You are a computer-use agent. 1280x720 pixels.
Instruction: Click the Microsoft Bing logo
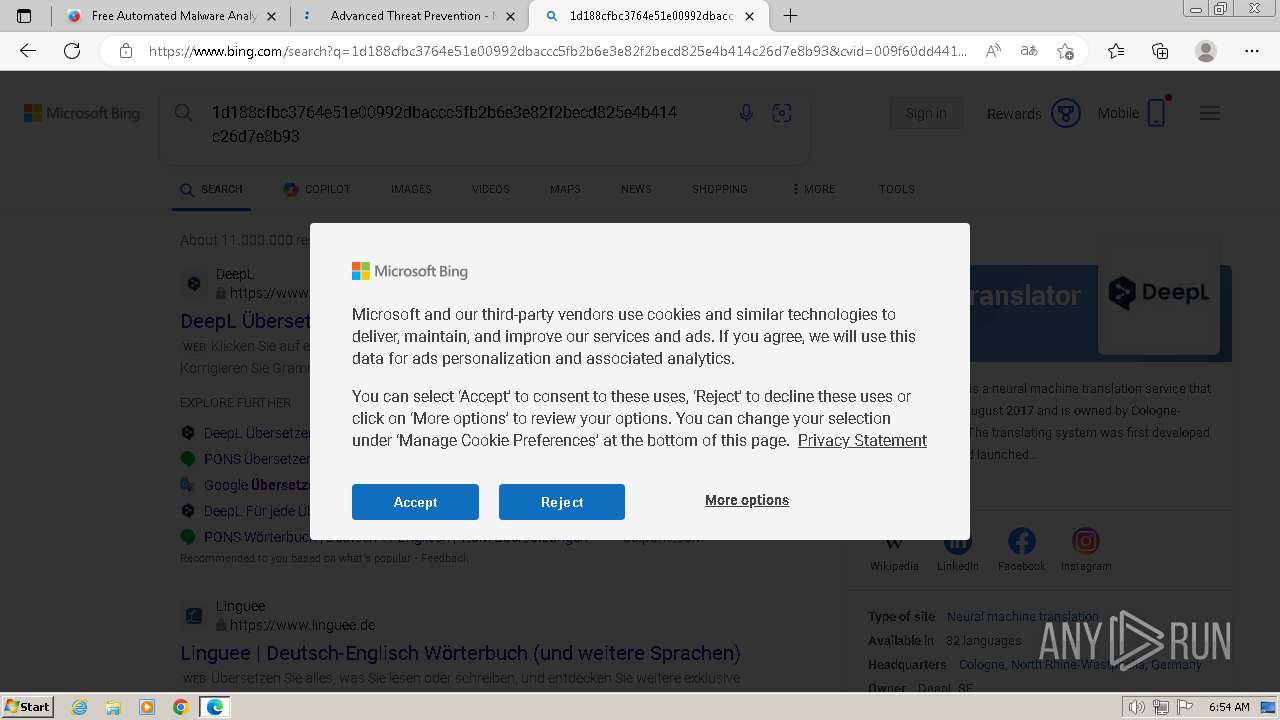pos(82,113)
